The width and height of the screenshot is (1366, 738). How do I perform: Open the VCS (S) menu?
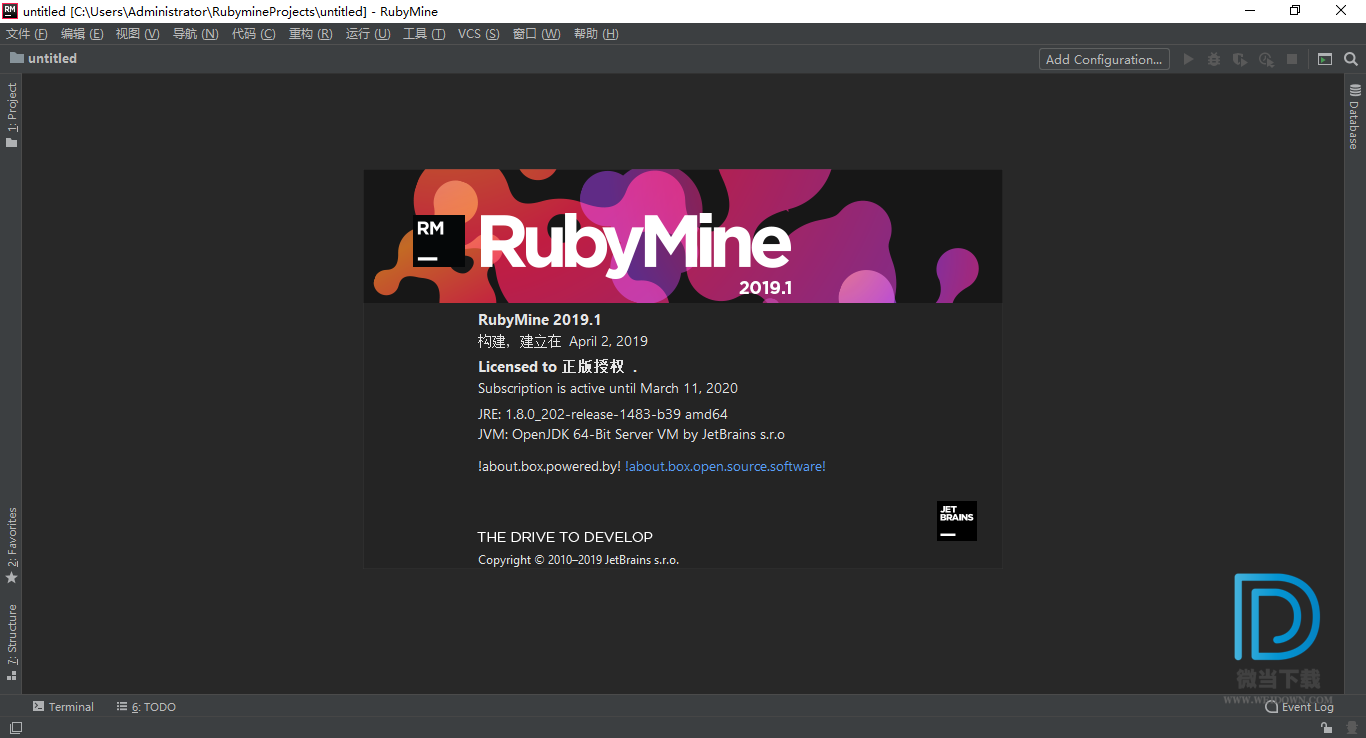pyautogui.click(x=479, y=34)
